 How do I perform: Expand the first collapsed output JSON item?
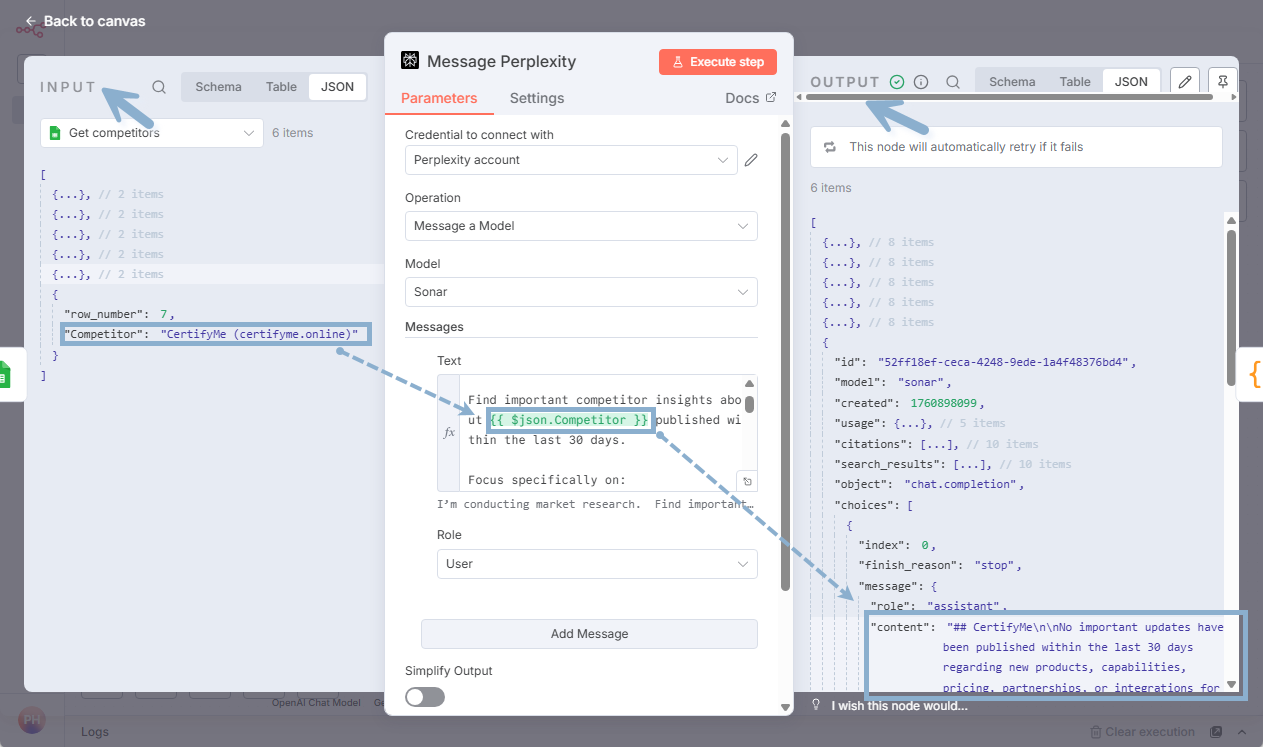tap(840, 242)
